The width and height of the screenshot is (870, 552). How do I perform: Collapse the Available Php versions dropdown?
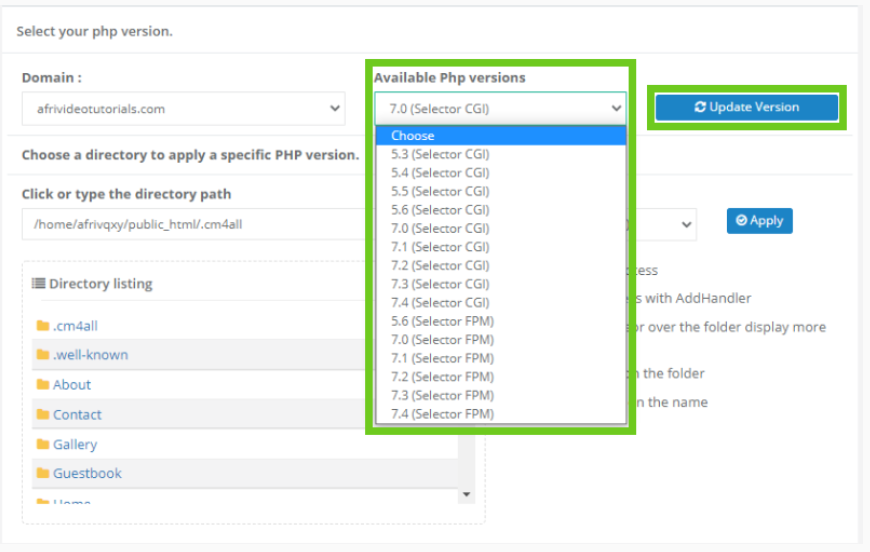(500, 108)
